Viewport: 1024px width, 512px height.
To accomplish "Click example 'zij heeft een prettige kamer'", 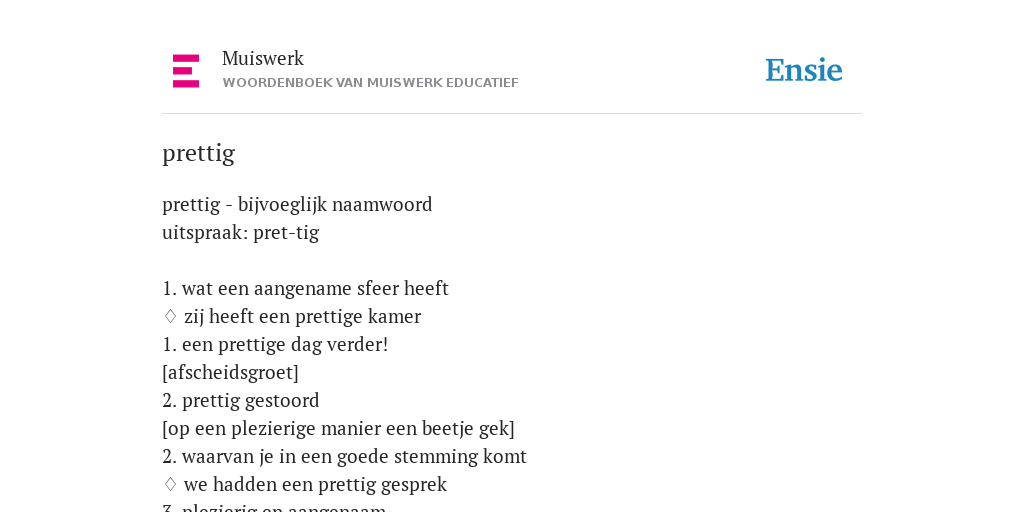I will click(x=302, y=317).
